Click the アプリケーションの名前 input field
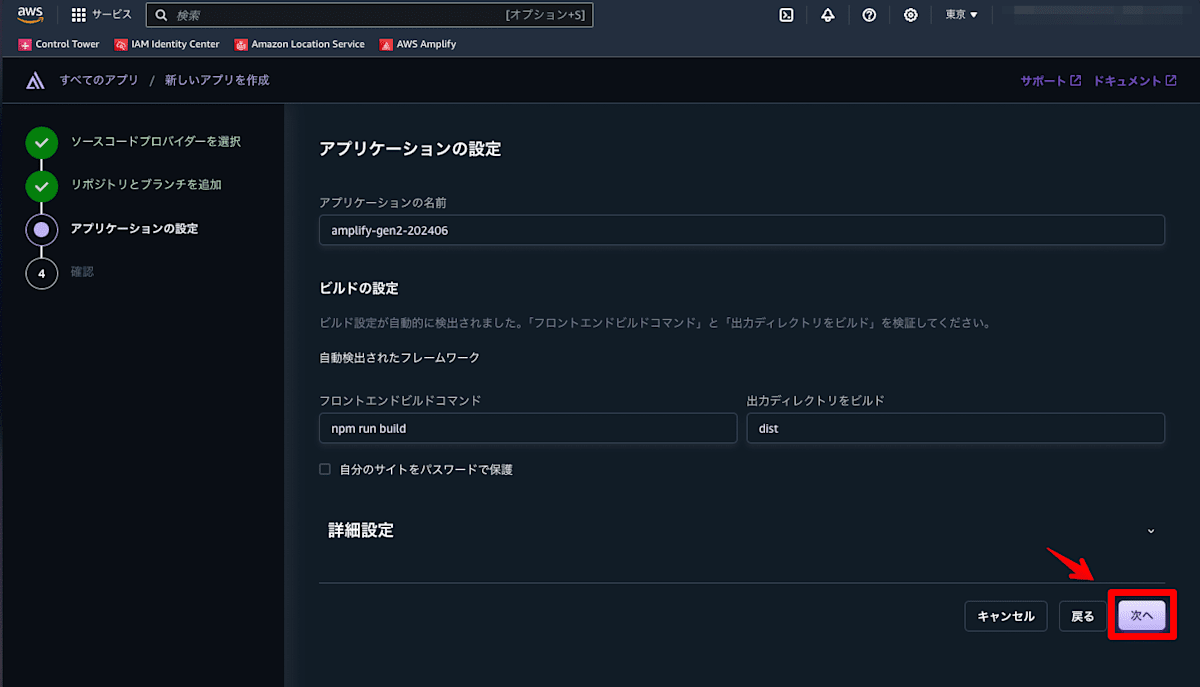The image size is (1200, 687). point(742,230)
